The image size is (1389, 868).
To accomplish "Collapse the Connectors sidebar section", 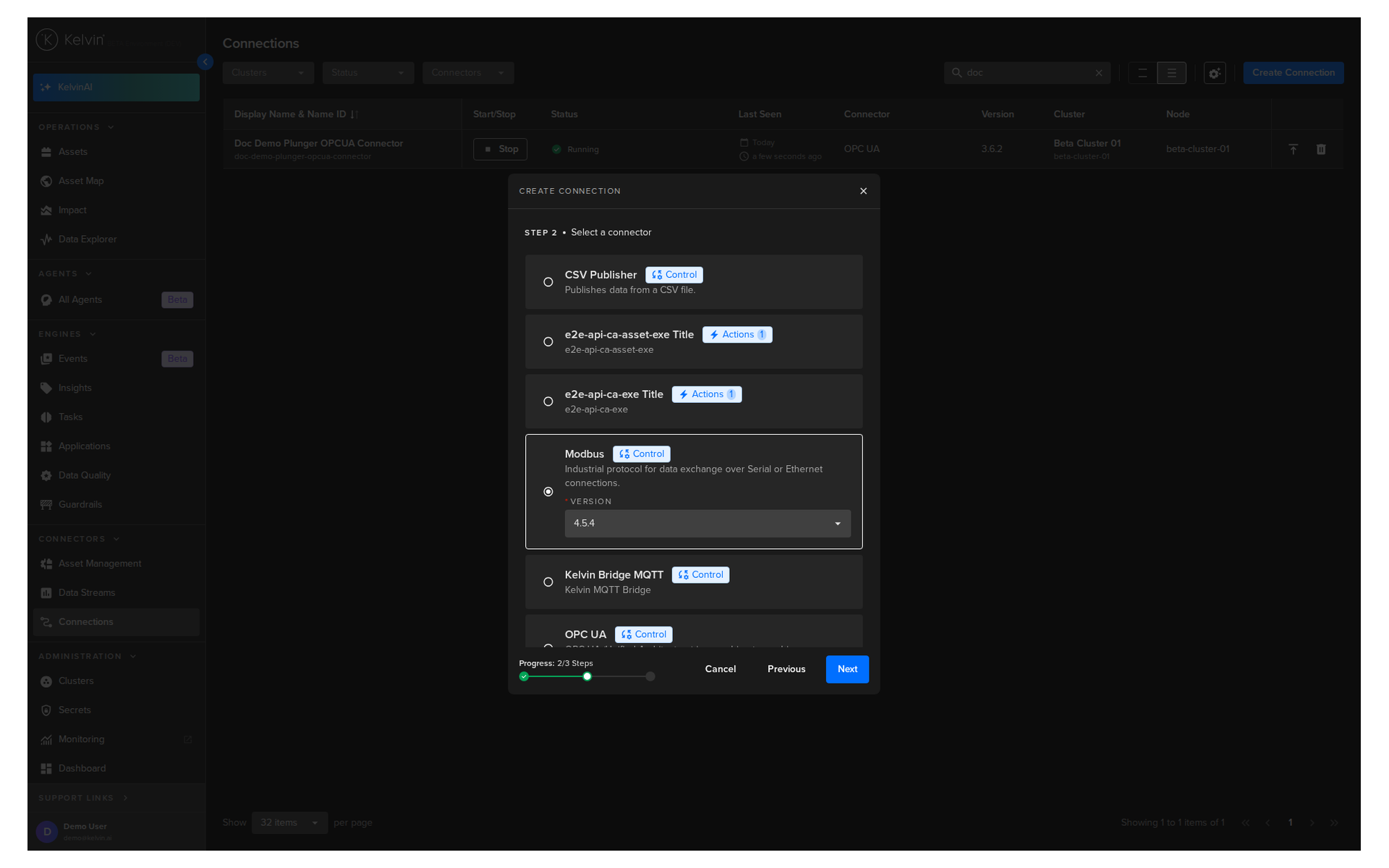I will click(x=79, y=539).
